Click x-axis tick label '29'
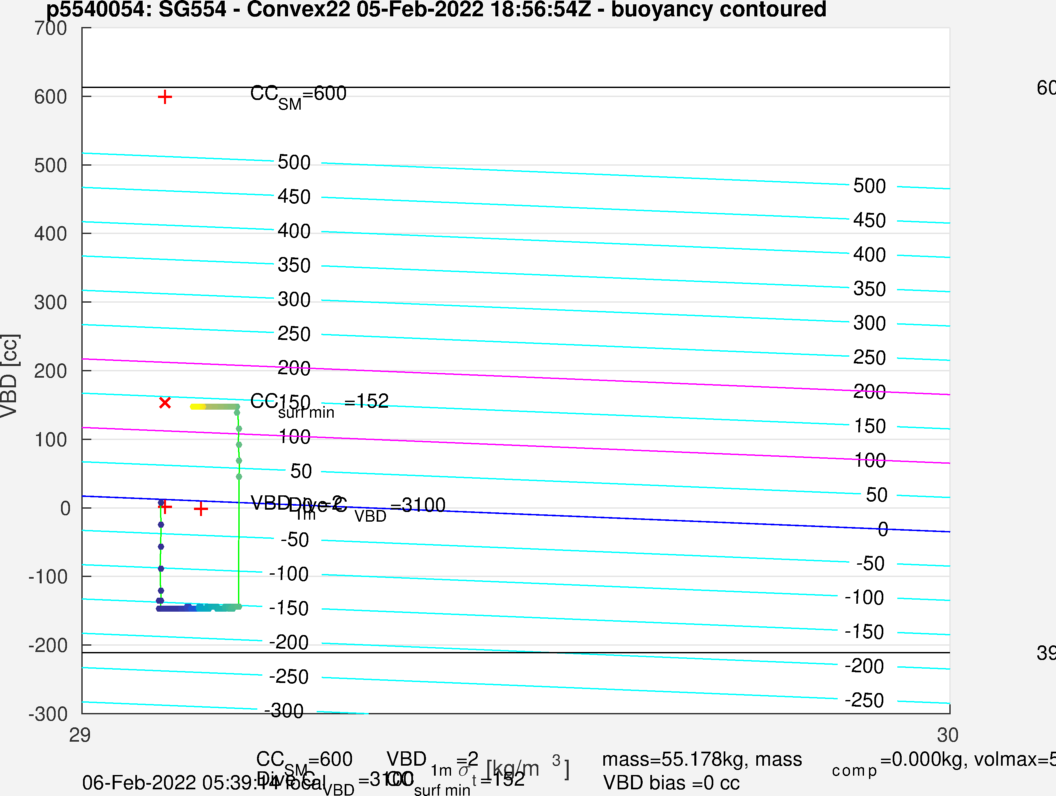Screen dimensions: 1056x796 (x=80, y=735)
